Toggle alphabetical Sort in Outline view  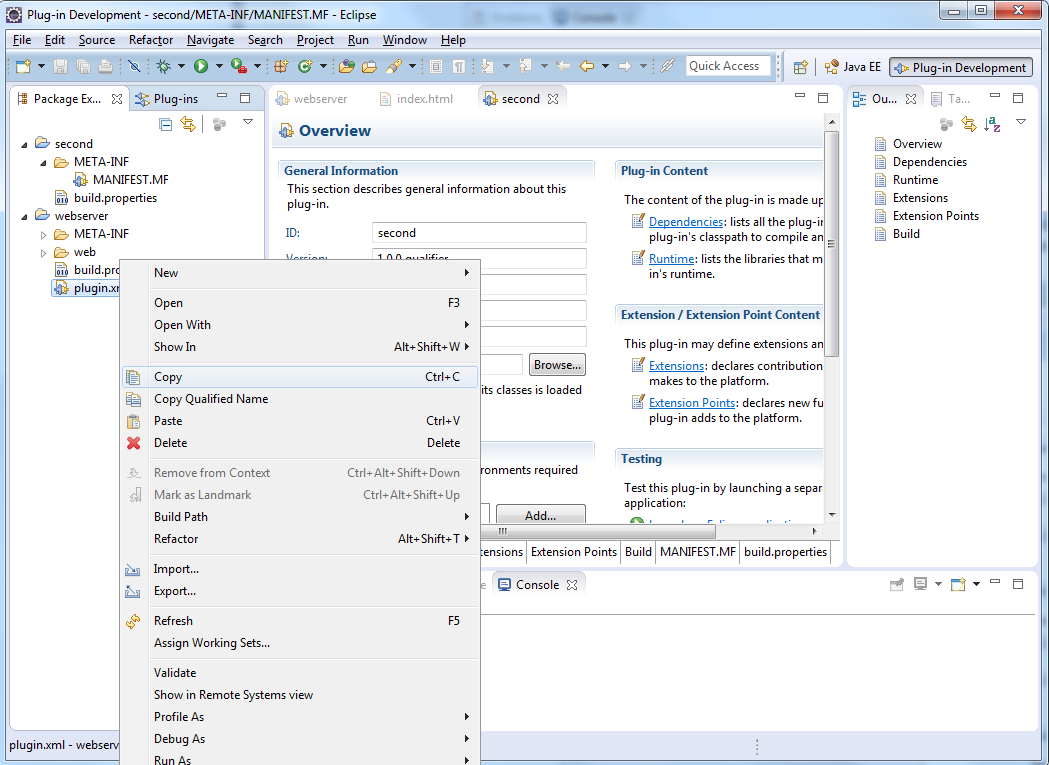coord(993,124)
